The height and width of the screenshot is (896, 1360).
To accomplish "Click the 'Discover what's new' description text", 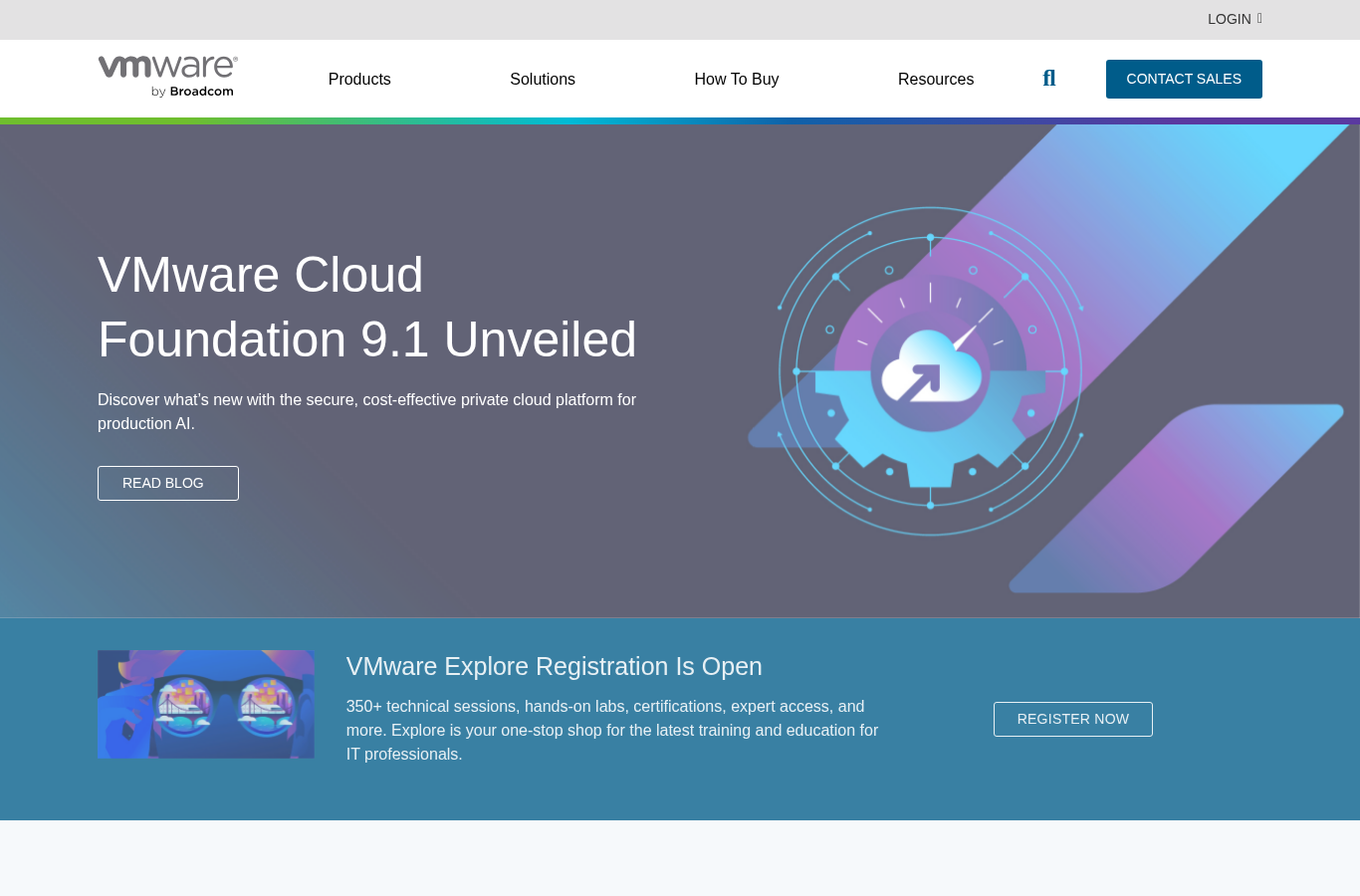I will [366, 411].
